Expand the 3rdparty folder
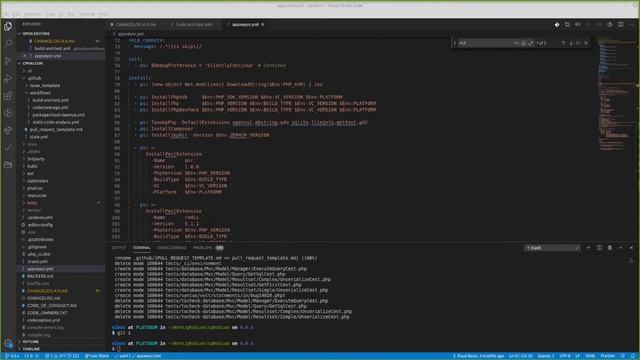Viewport: 640px width, 360px height. pos(36,159)
